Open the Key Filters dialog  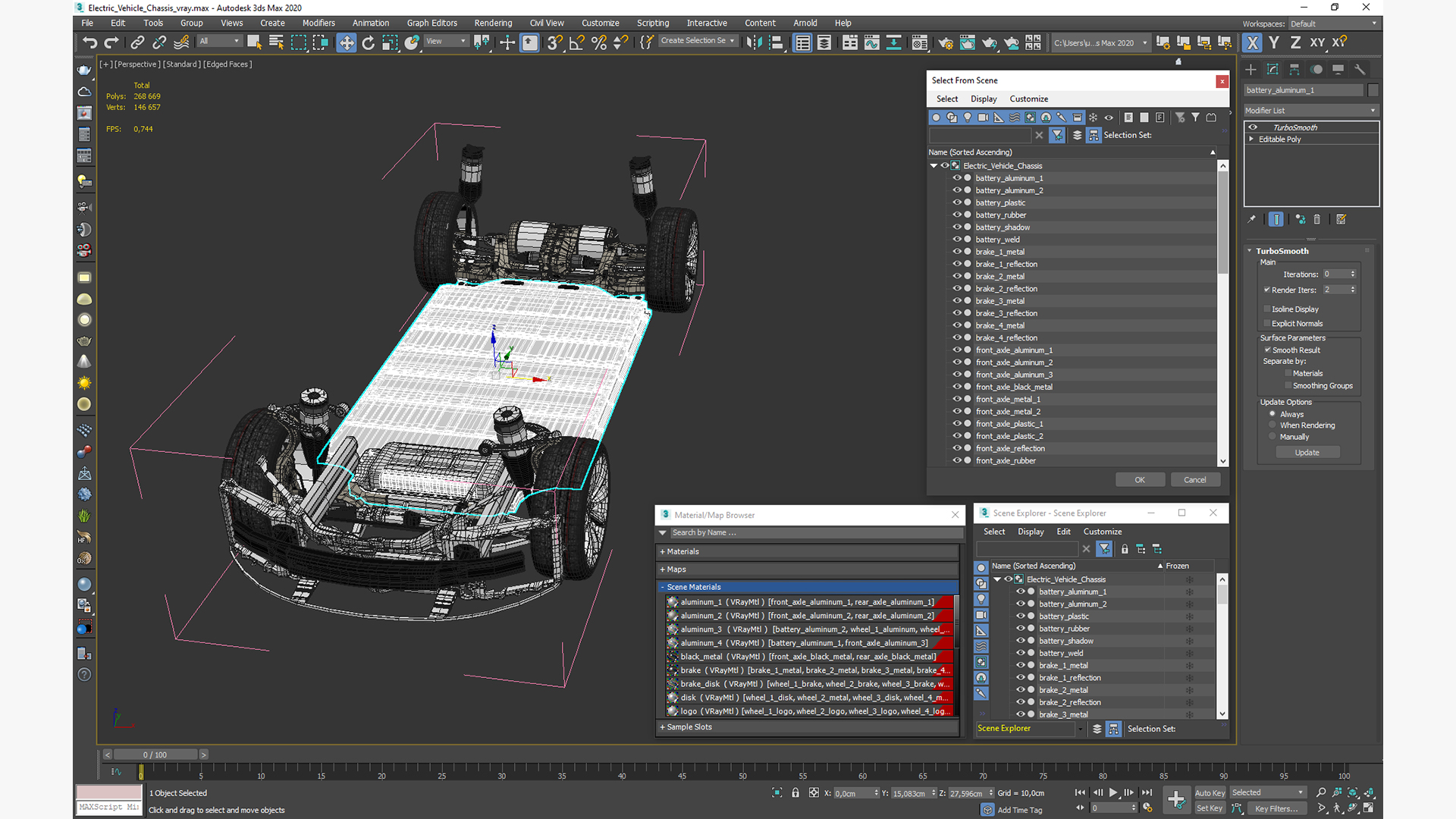coord(1276,808)
